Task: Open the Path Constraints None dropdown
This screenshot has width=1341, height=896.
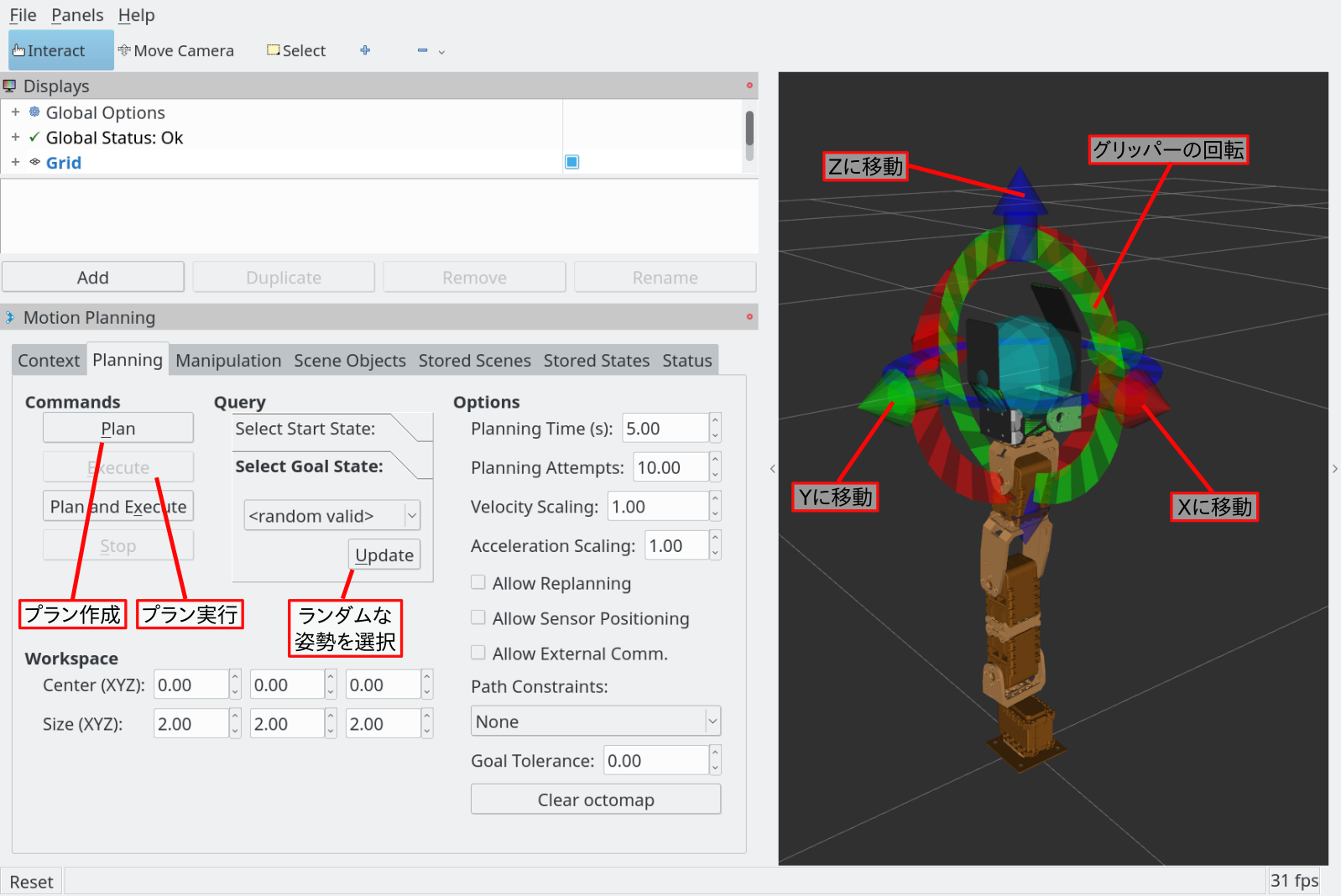Action: (x=596, y=721)
